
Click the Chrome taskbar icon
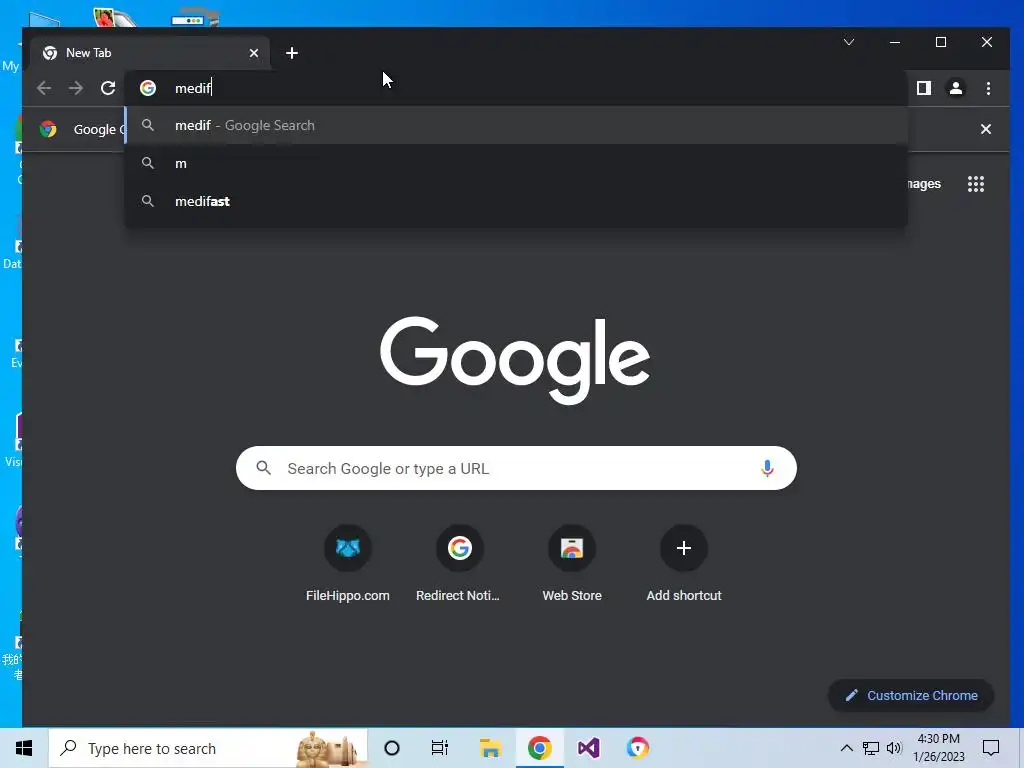pos(539,748)
